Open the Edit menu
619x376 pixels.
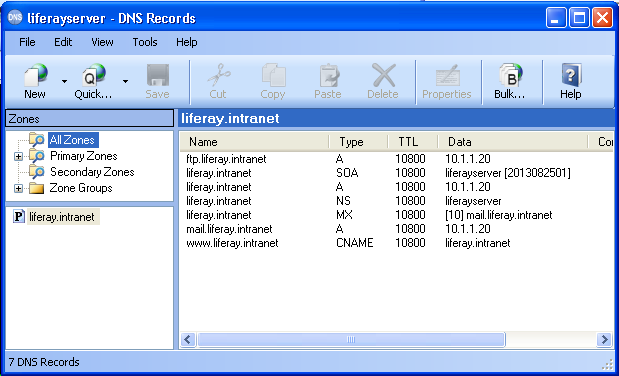tap(63, 42)
